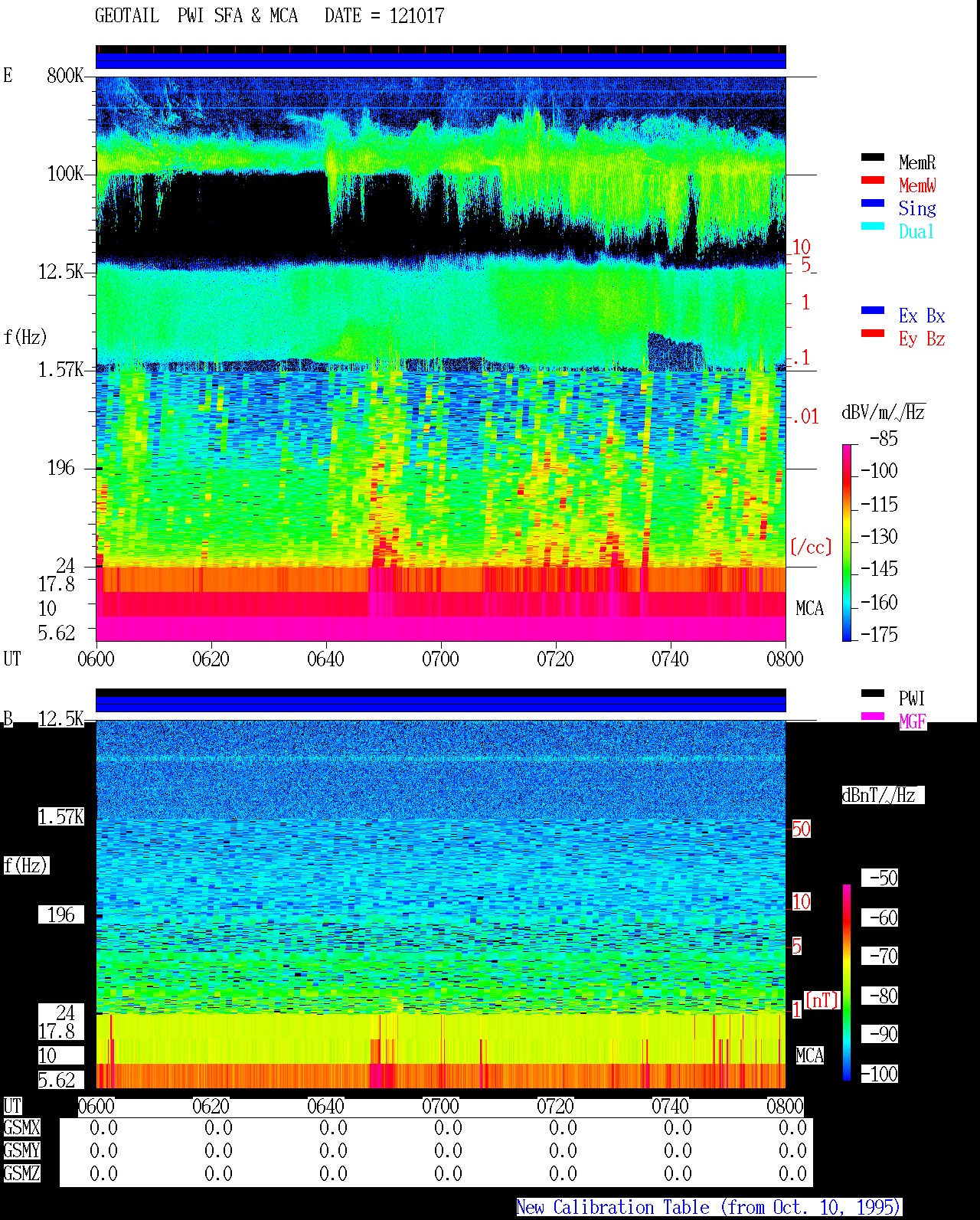Click the dBnT/√Hz unit label
The width and height of the screenshot is (980, 1220).
[883, 795]
